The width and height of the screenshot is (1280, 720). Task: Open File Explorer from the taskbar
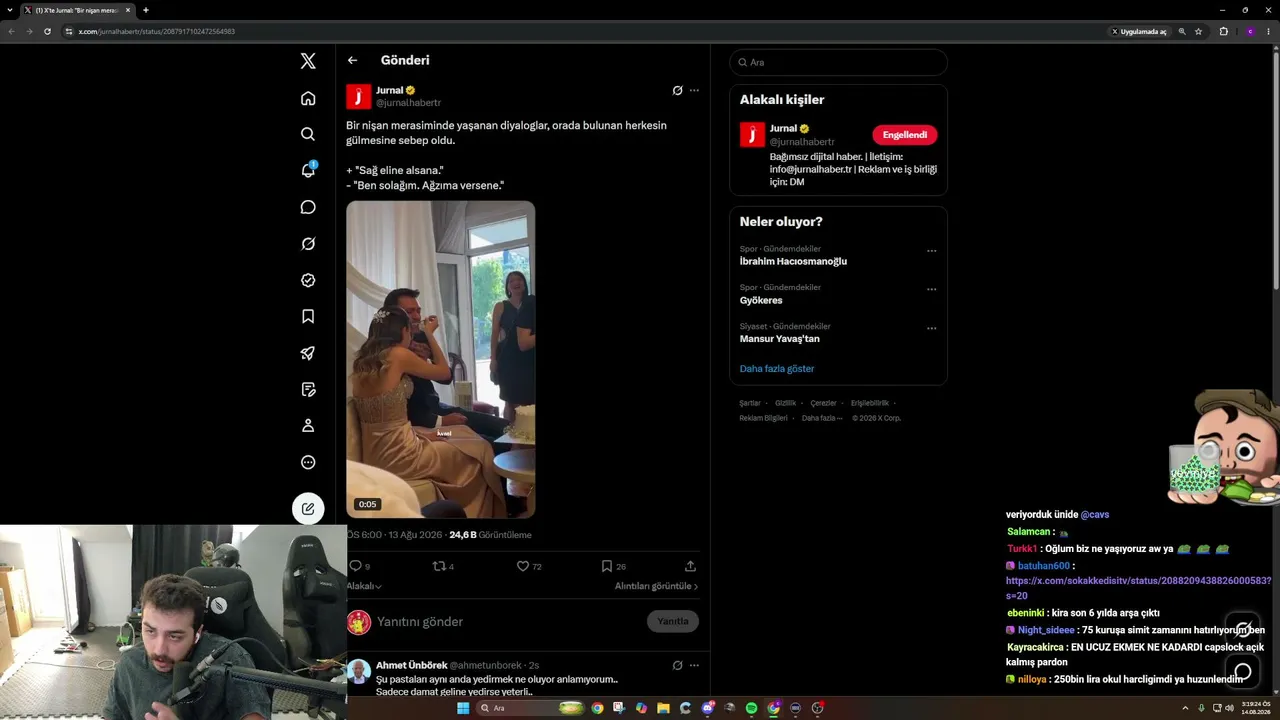point(663,708)
